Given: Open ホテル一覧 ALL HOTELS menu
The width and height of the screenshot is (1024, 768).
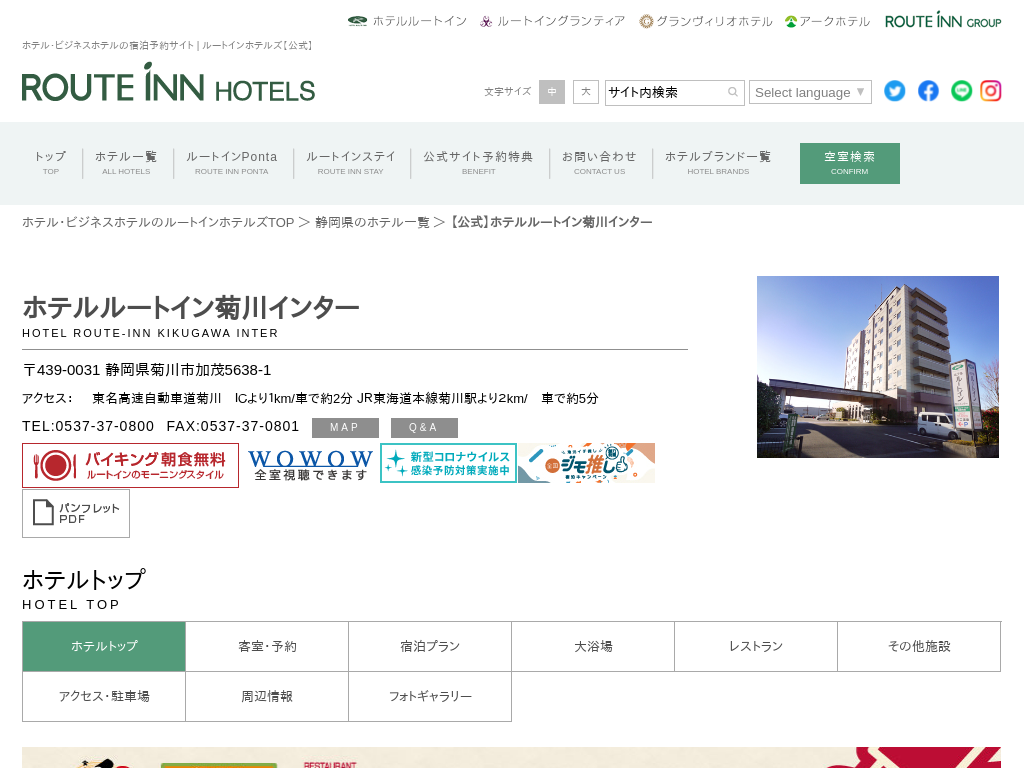Looking at the screenshot, I should pos(126,163).
